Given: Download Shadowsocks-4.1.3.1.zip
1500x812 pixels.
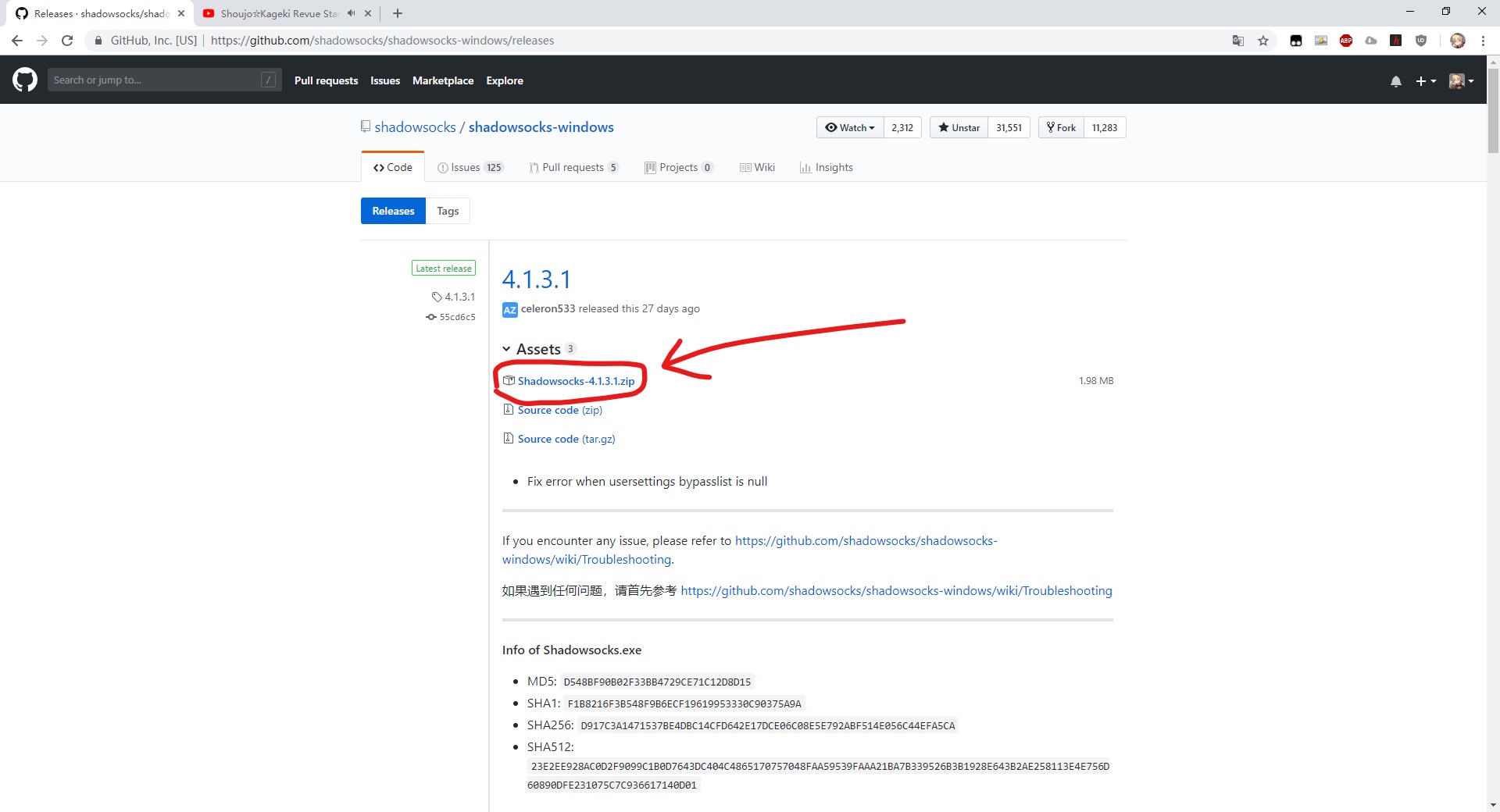Looking at the screenshot, I should 576,381.
